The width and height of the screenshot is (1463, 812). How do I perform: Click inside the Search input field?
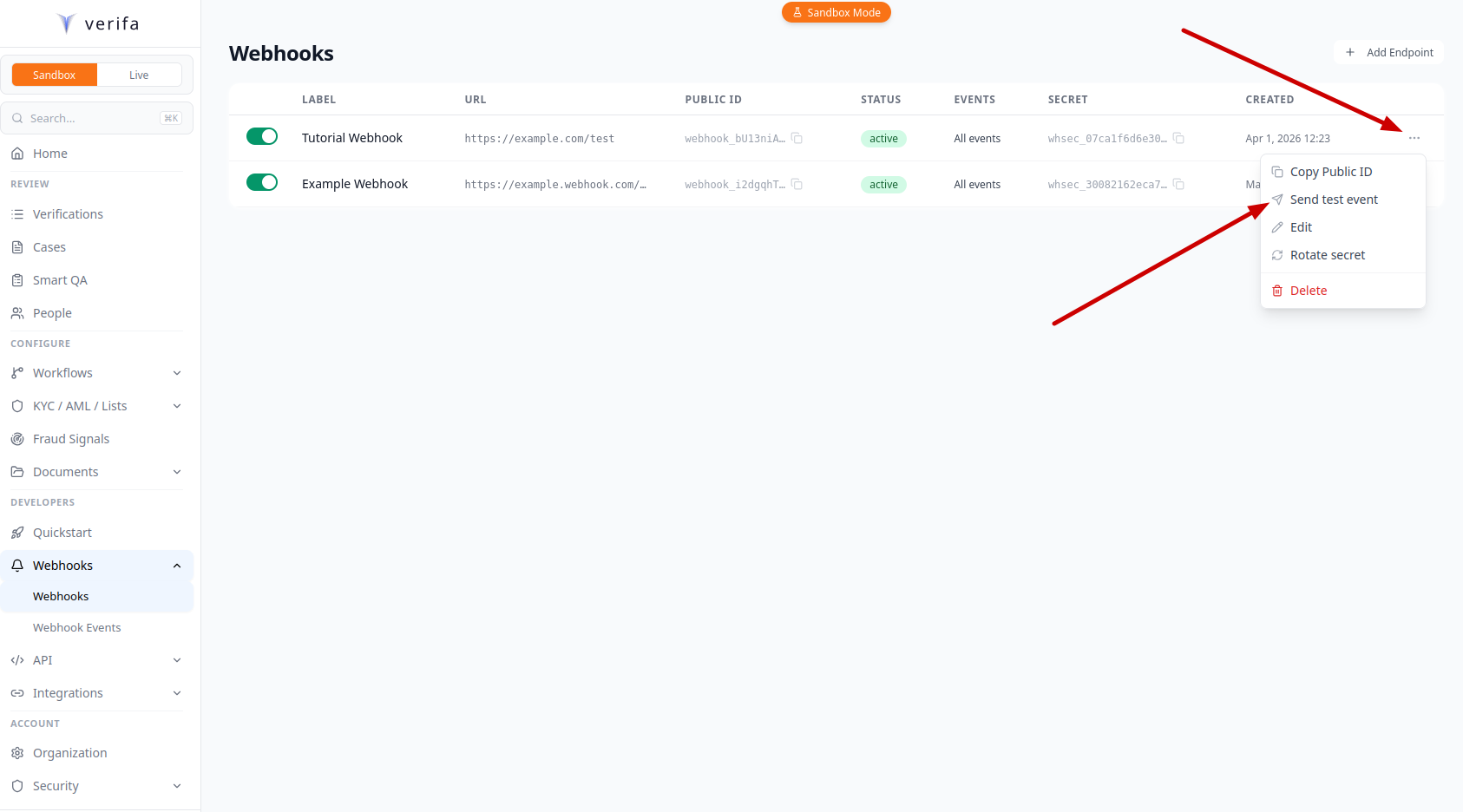pos(87,118)
